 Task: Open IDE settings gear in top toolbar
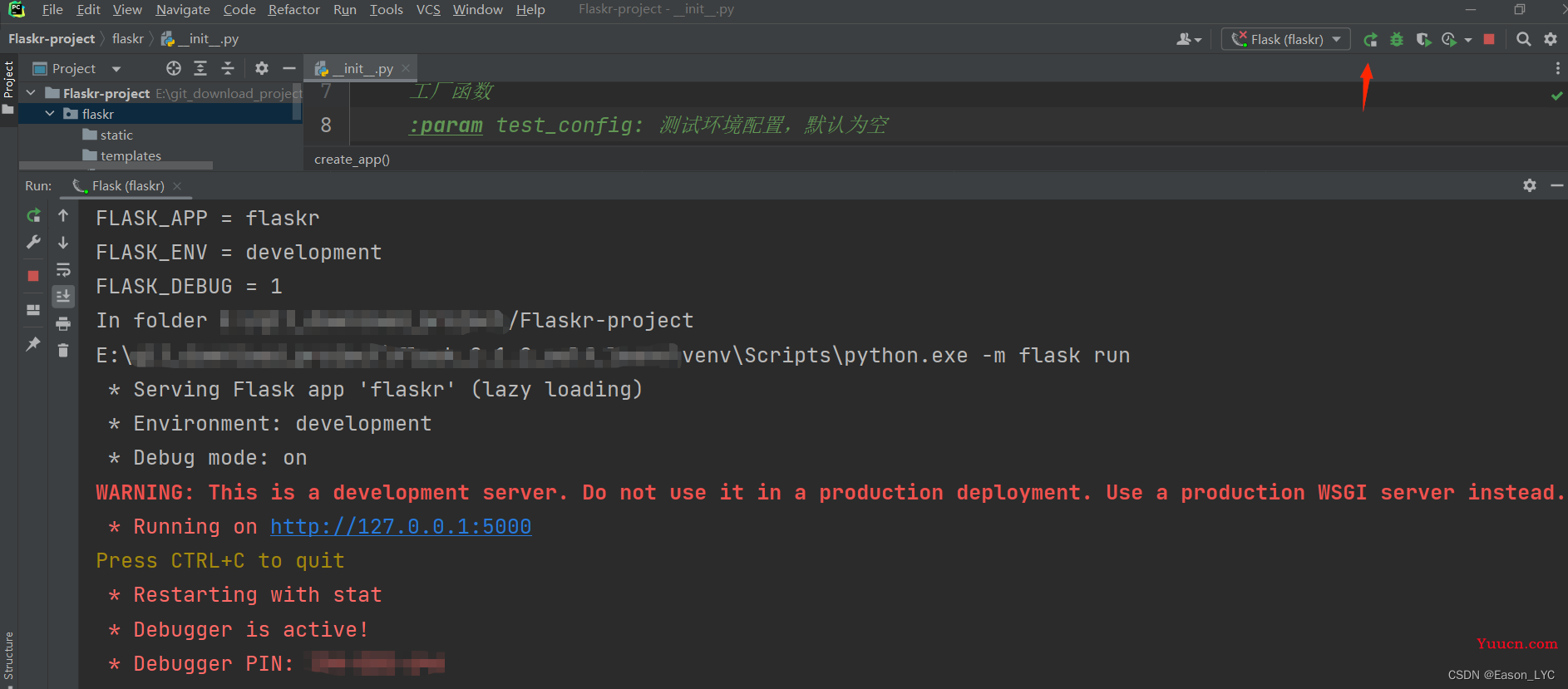[x=1551, y=39]
